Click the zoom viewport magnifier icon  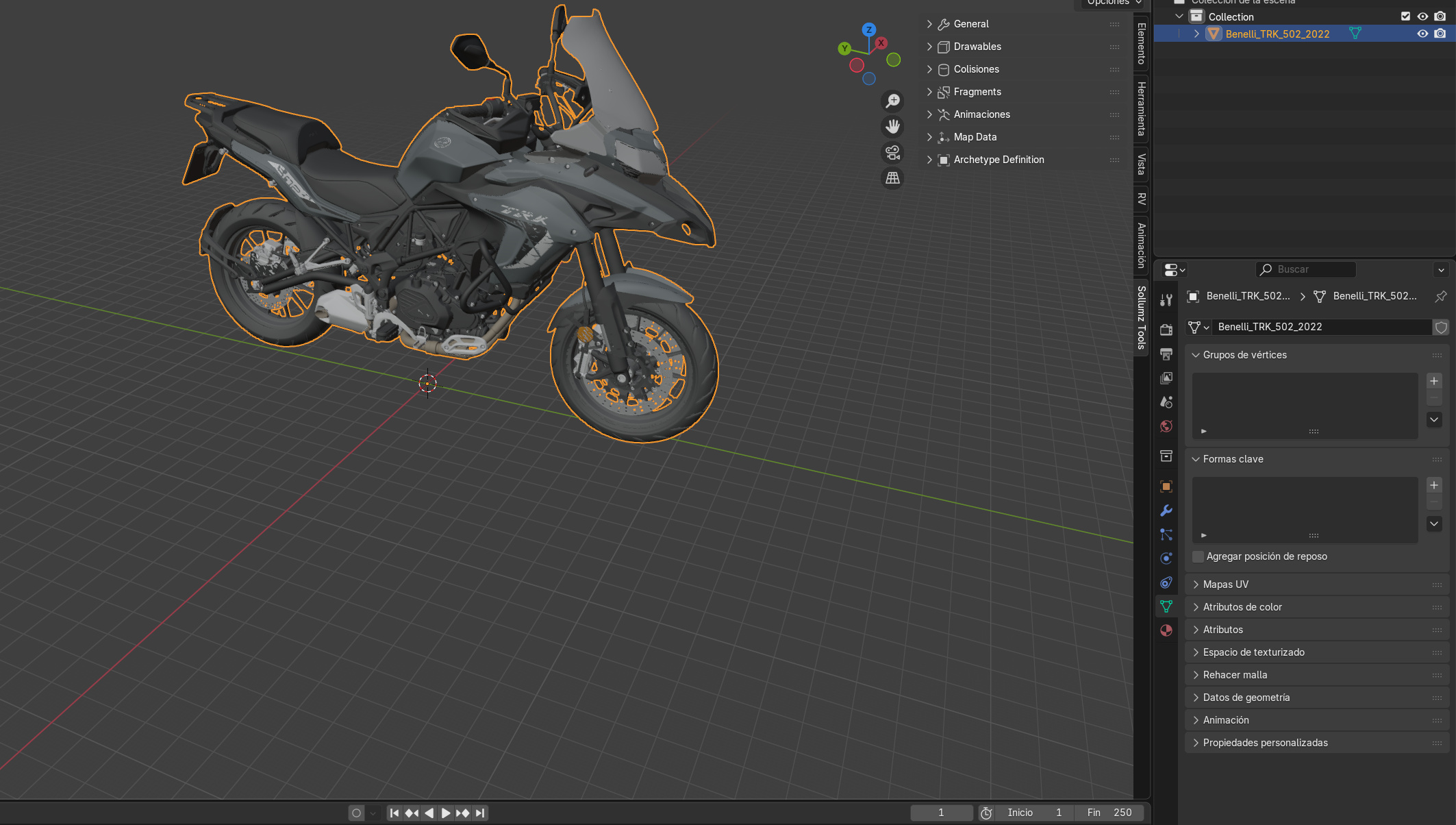point(892,101)
